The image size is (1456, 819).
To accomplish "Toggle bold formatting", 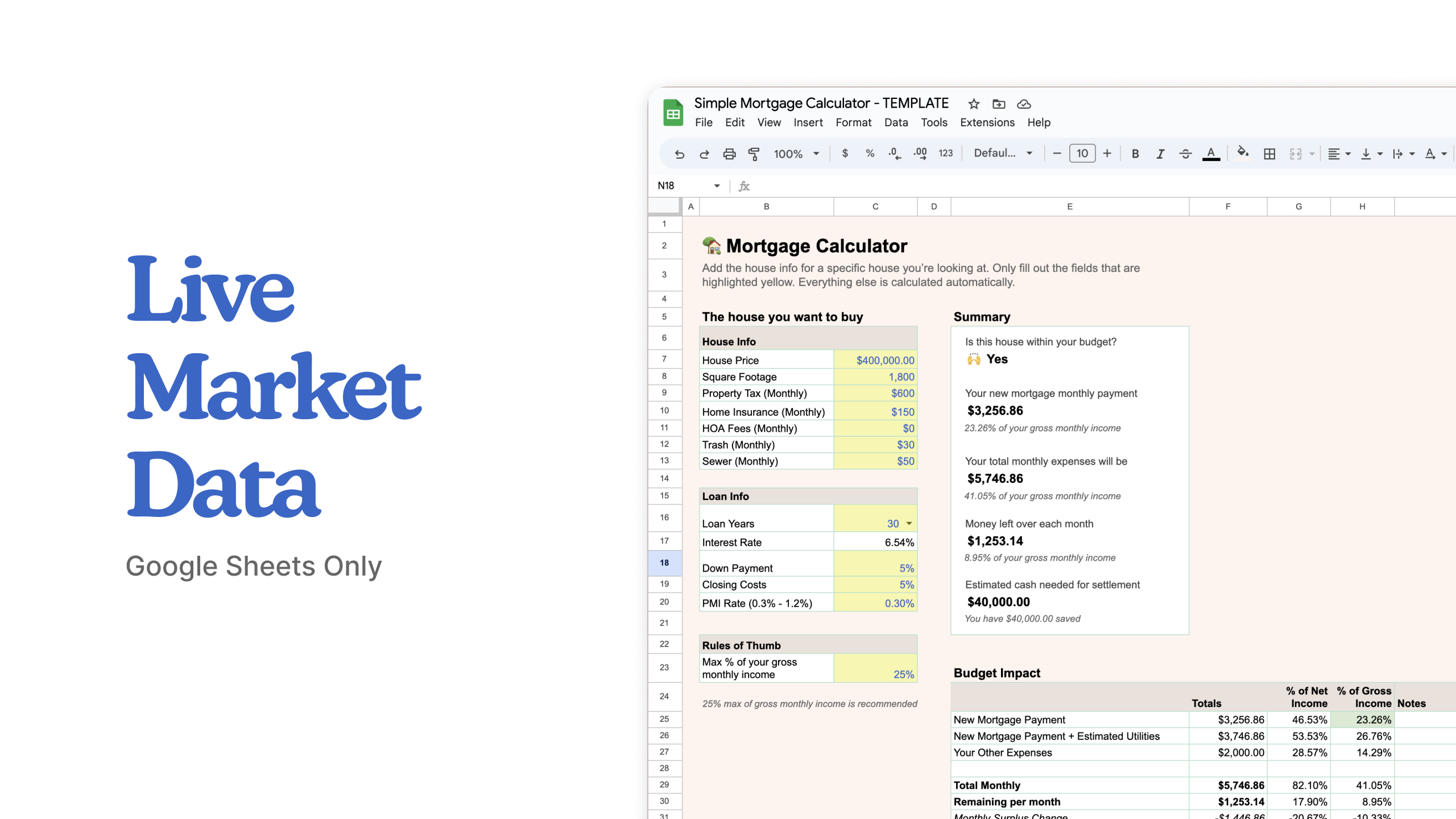I will point(1135,154).
